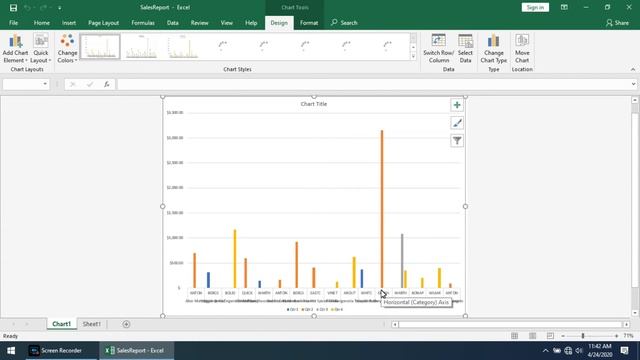Switch to Page Layout view in status bar
640x360 pixels.
532,336
